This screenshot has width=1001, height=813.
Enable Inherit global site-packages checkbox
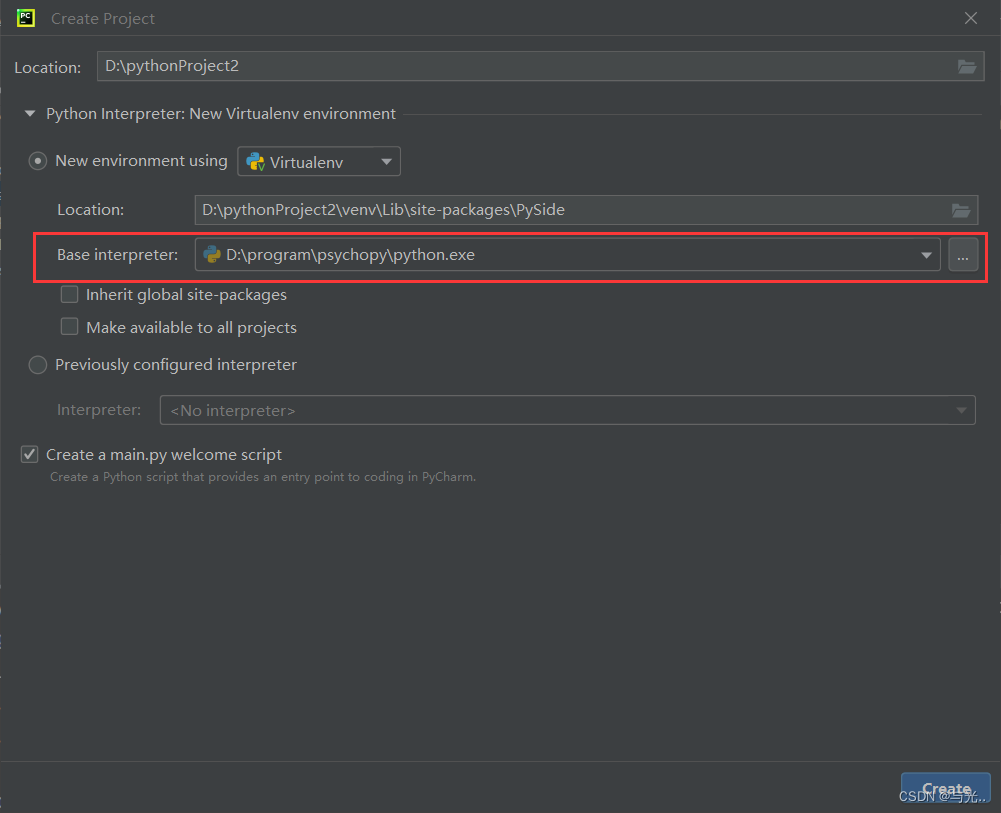(x=70, y=294)
